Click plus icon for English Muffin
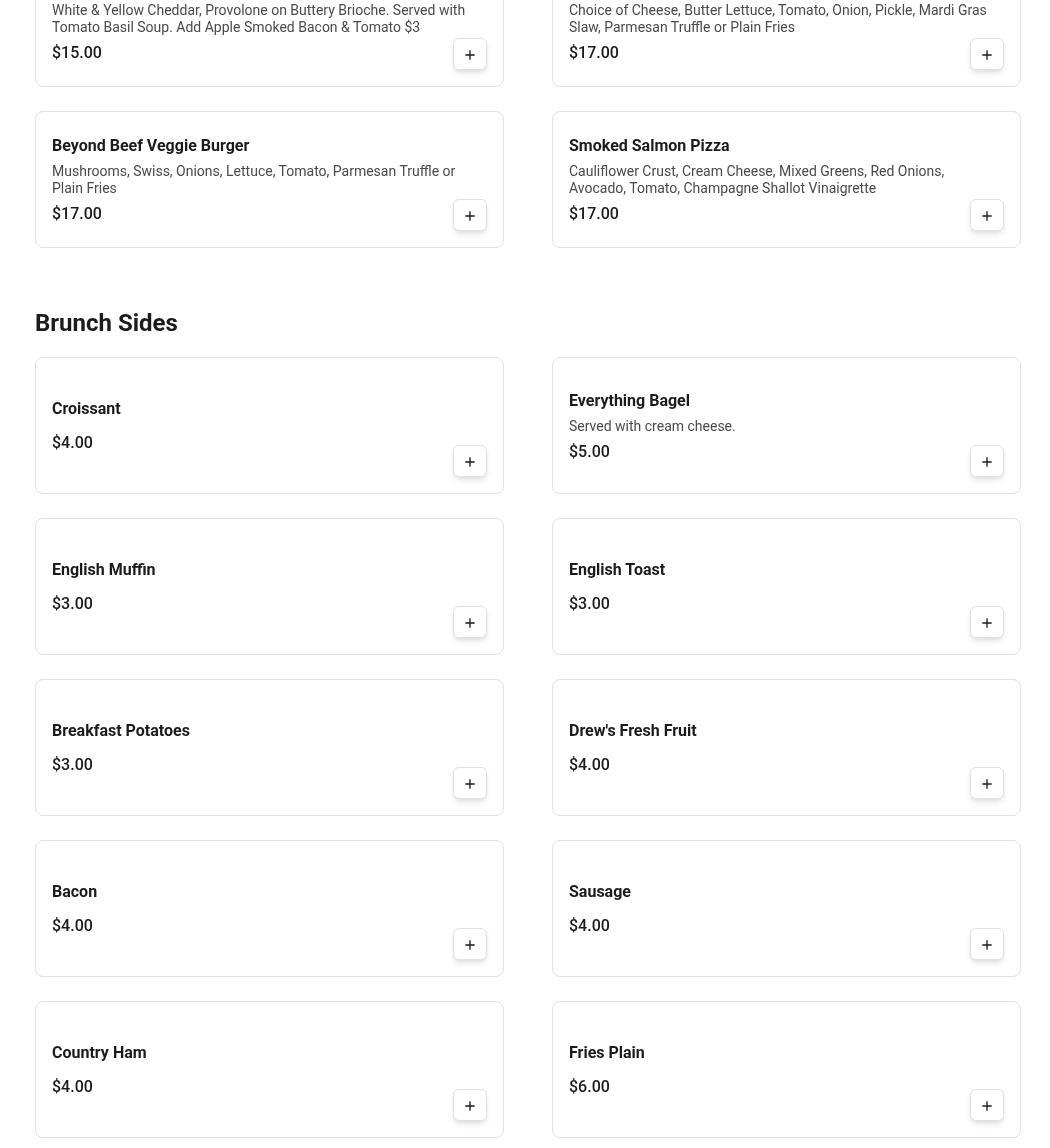This screenshot has width=1050, height=1148. pos(470,623)
